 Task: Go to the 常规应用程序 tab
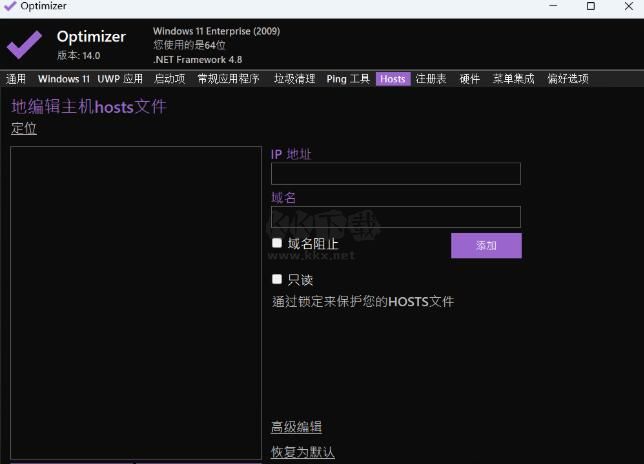point(228,79)
